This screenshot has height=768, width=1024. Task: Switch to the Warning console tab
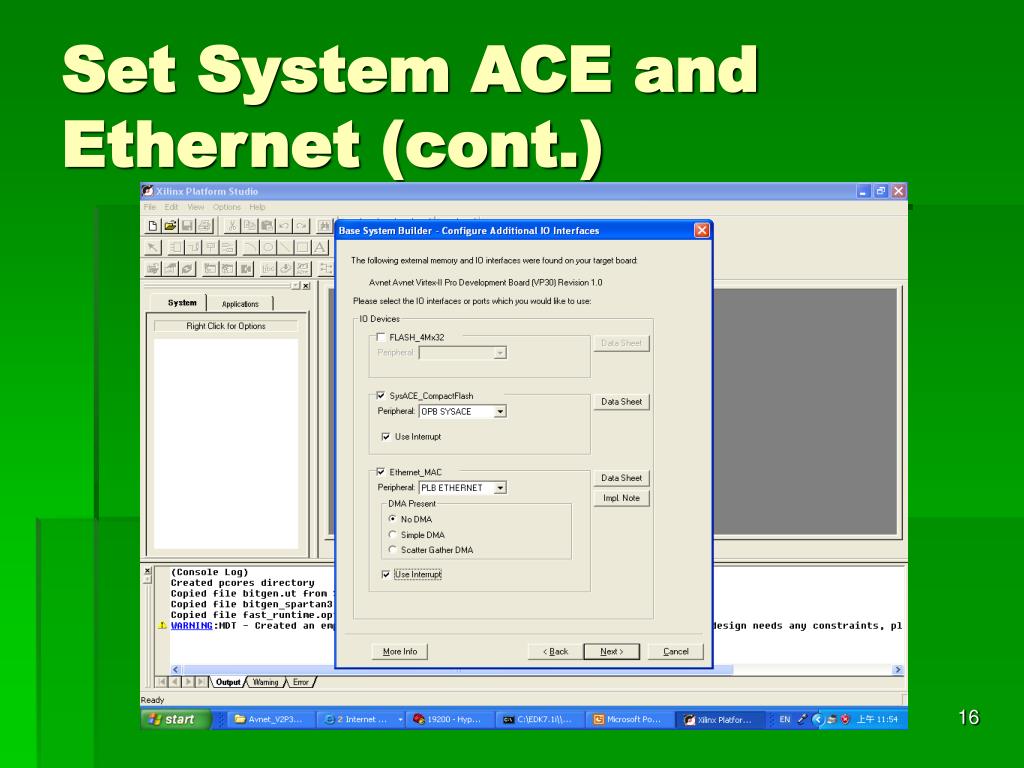tap(265, 682)
